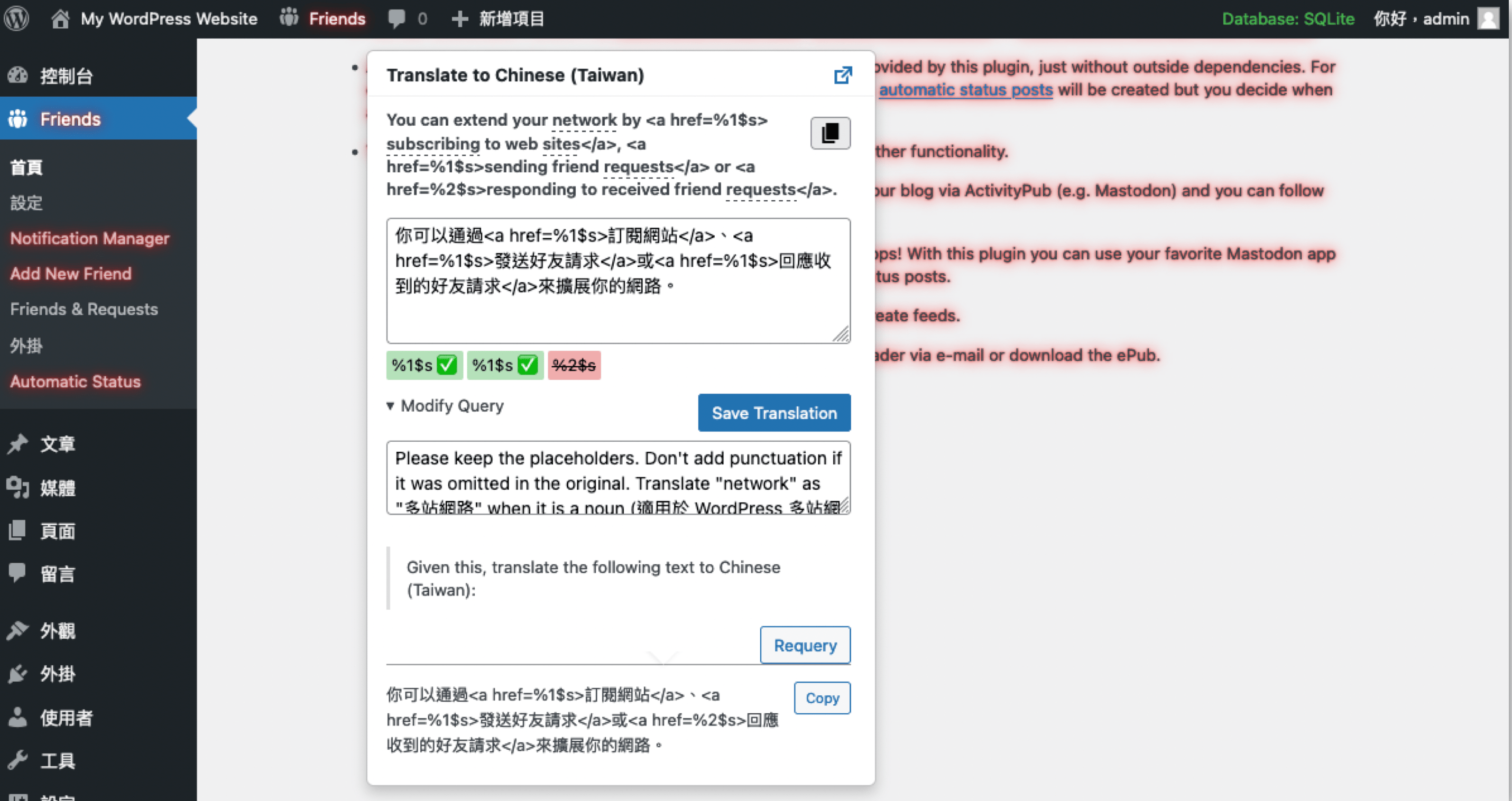Click the WordPress logo icon
1512x801 pixels.
point(18,18)
